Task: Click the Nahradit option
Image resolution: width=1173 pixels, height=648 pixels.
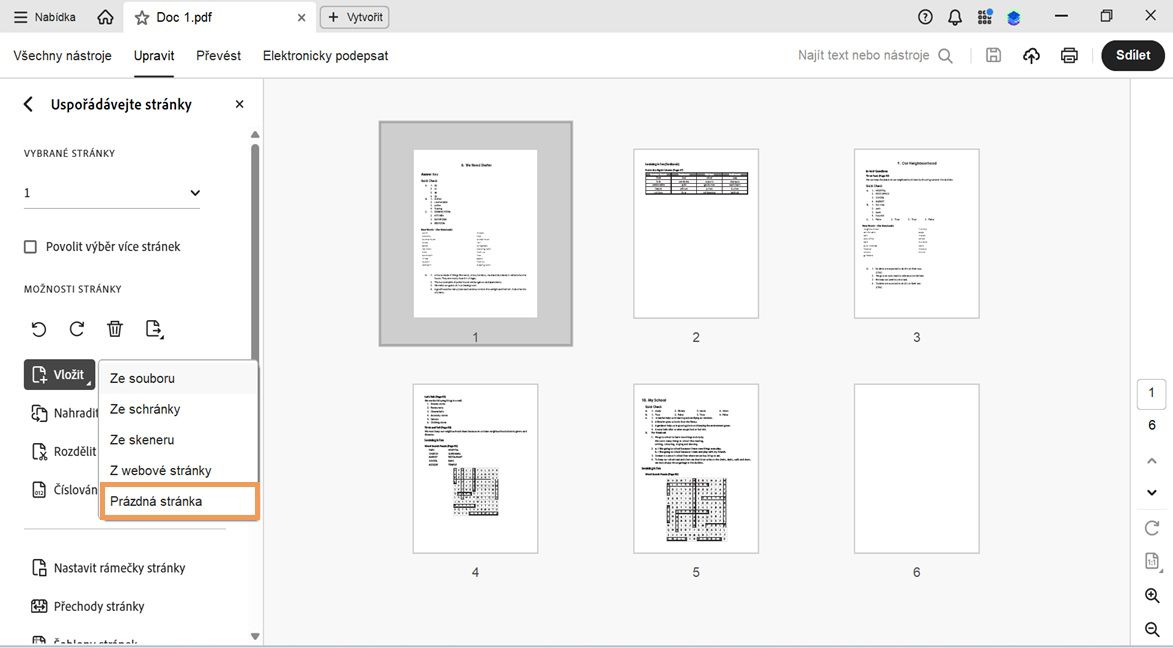Action: (64, 413)
